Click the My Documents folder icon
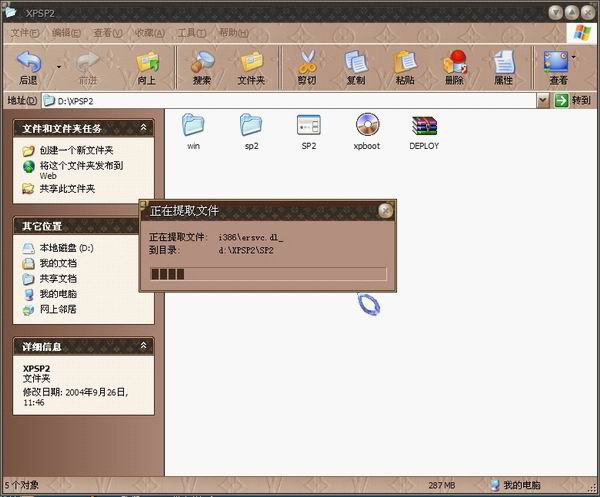The image size is (600, 497). coord(28,263)
